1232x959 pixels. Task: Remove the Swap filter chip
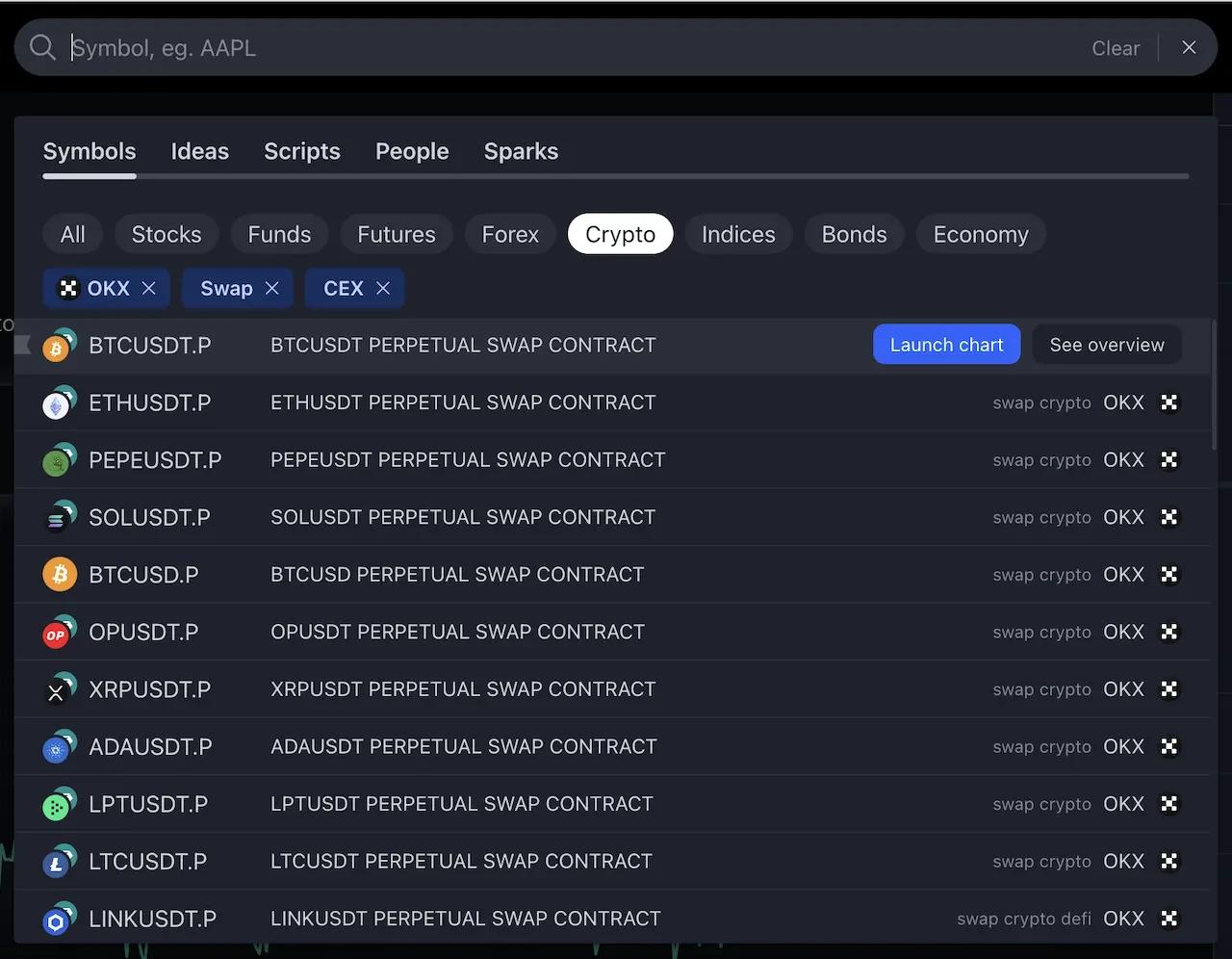tap(271, 288)
